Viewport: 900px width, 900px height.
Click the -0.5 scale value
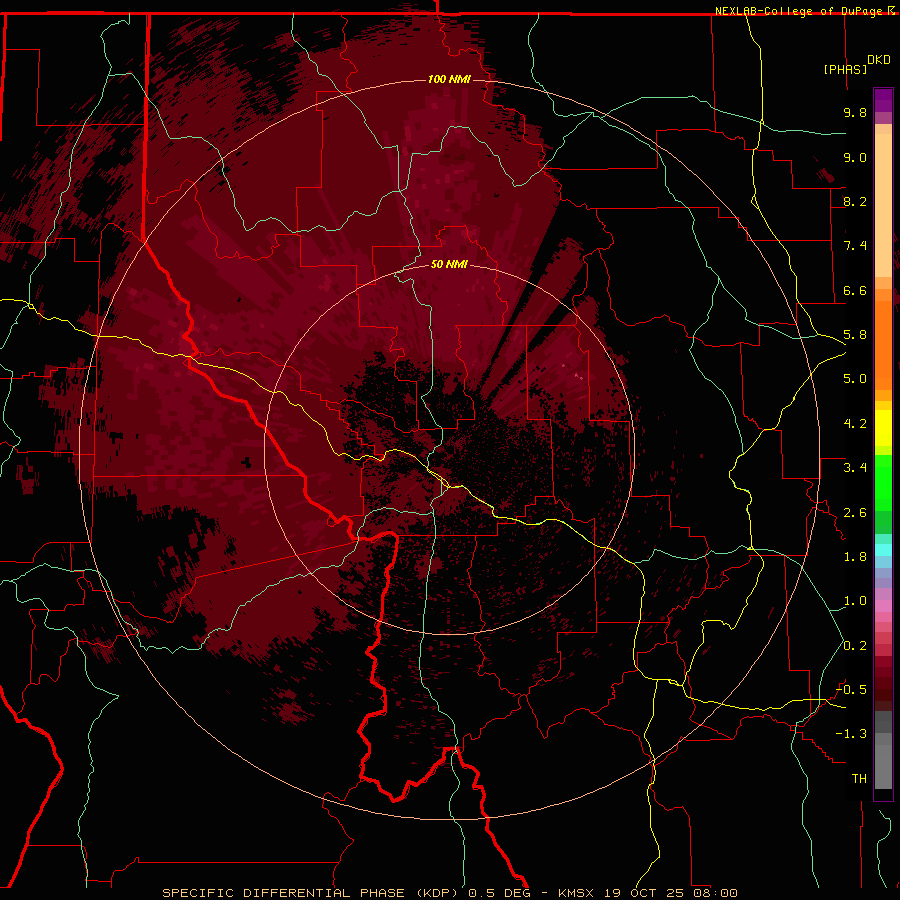click(851, 690)
